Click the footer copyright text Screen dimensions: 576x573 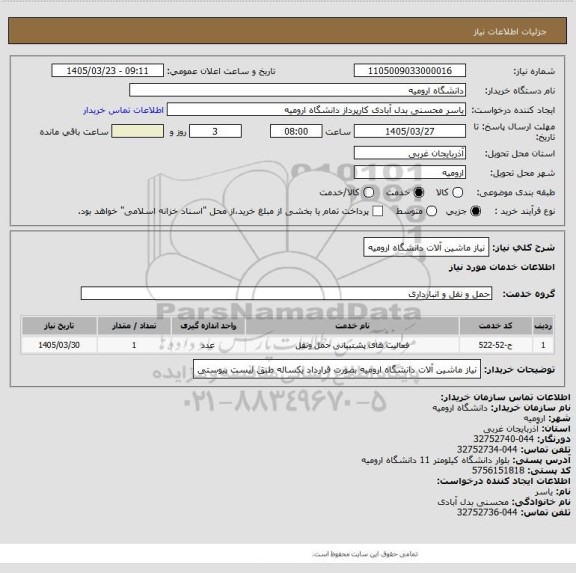[x=365, y=554]
